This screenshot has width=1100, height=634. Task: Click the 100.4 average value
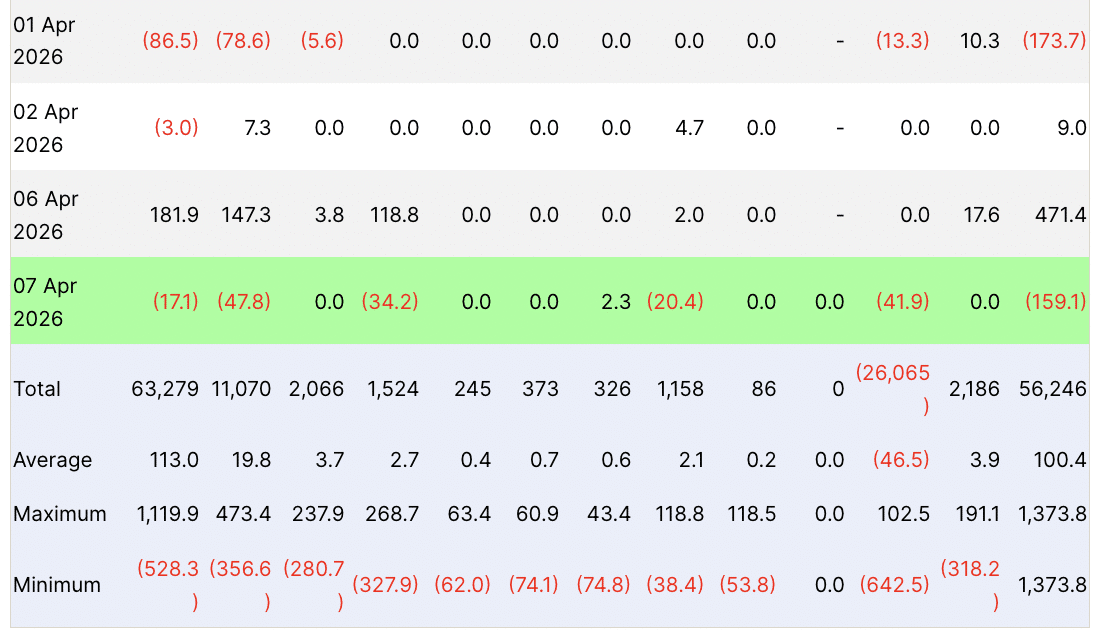click(x=1062, y=460)
